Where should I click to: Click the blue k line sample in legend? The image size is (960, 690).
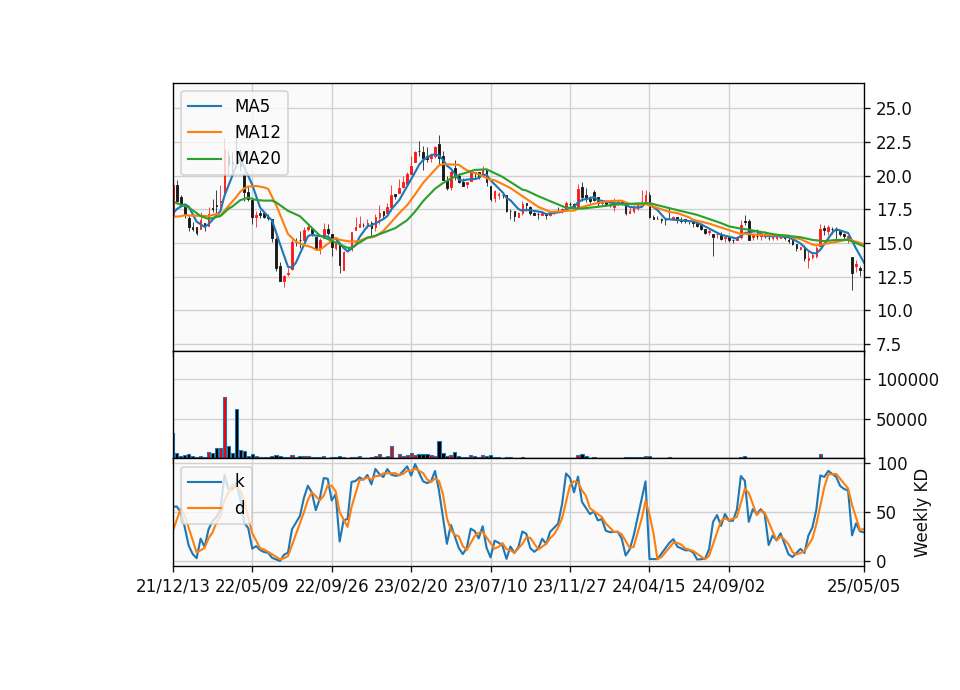coord(204,481)
